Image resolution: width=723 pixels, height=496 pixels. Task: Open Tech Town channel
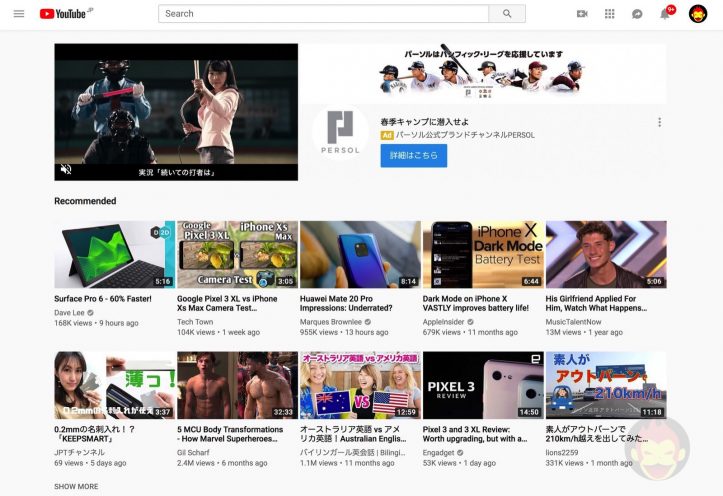tap(195, 322)
